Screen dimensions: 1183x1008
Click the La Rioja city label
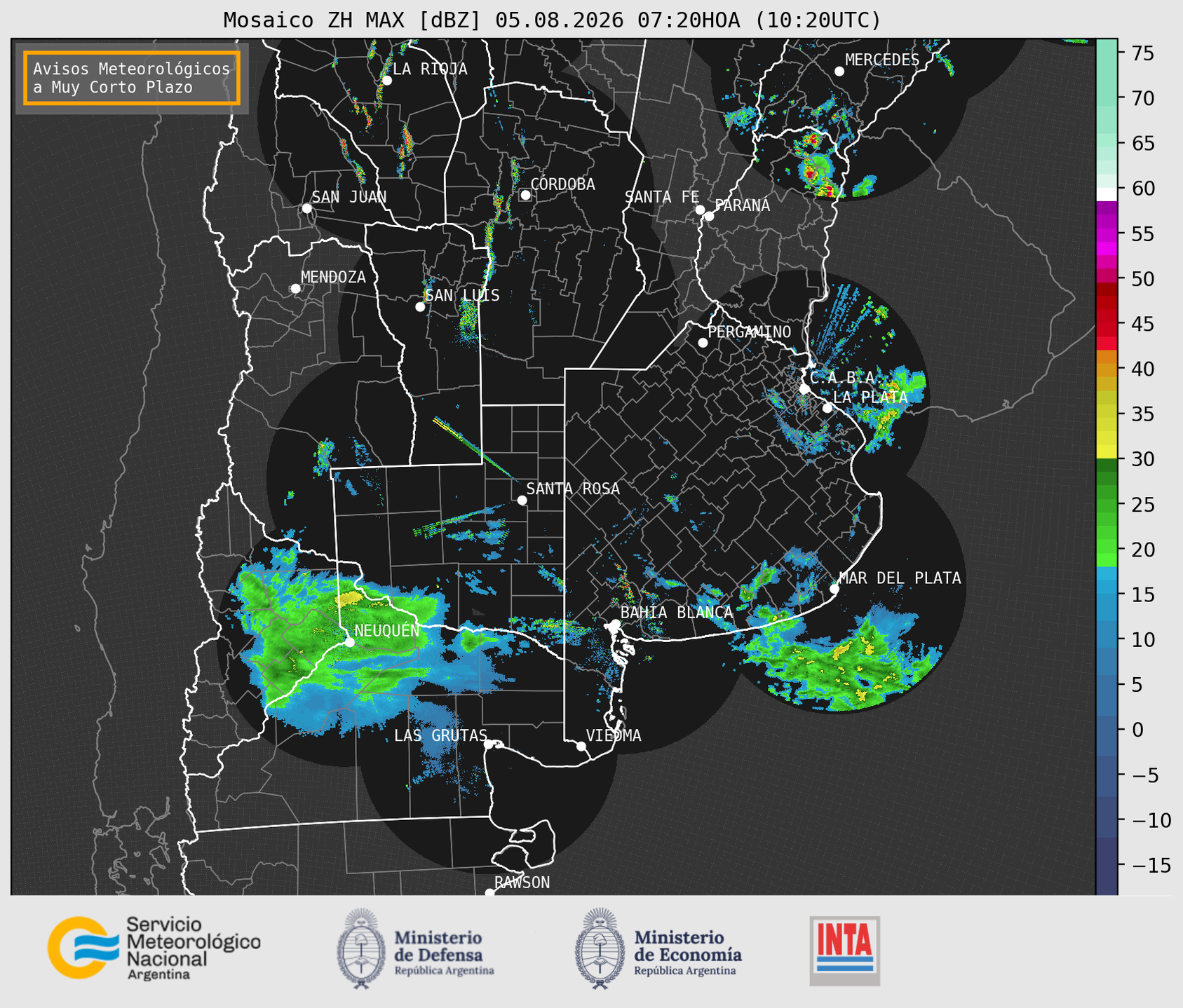click(430, 69)
